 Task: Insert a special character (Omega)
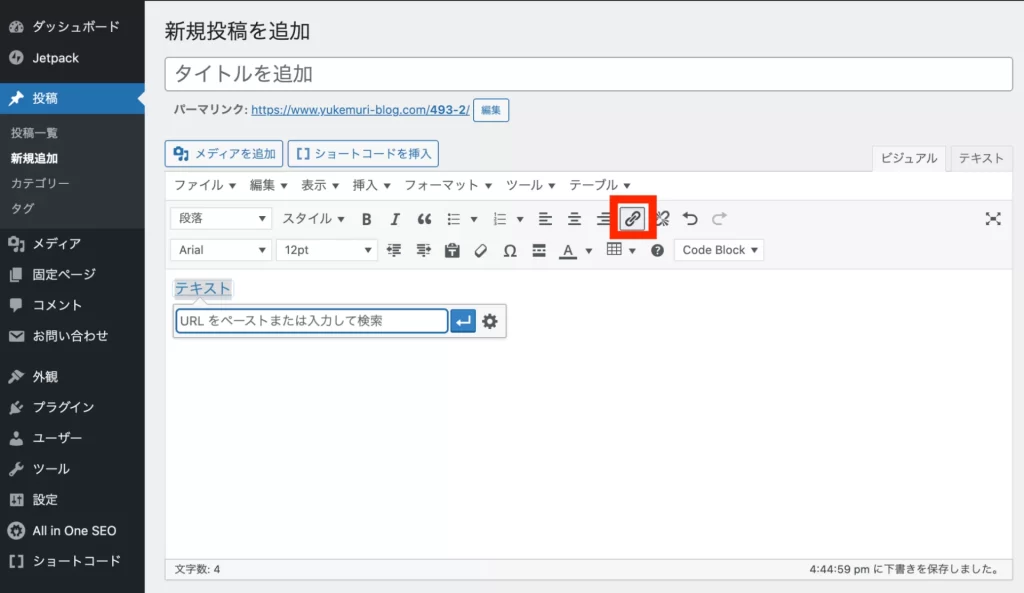coord(510,250)
